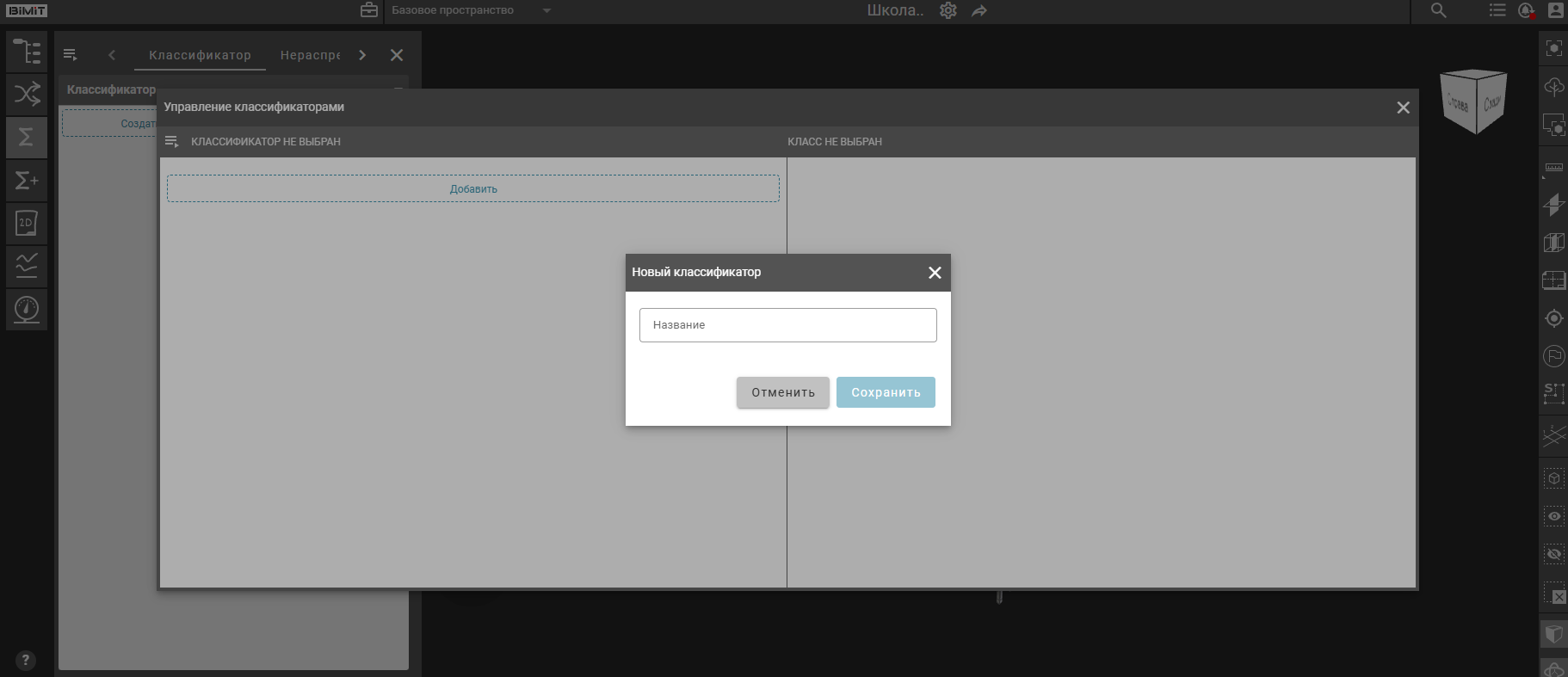
Task: Click the notifications bell icon
Action: (1526, 10)
